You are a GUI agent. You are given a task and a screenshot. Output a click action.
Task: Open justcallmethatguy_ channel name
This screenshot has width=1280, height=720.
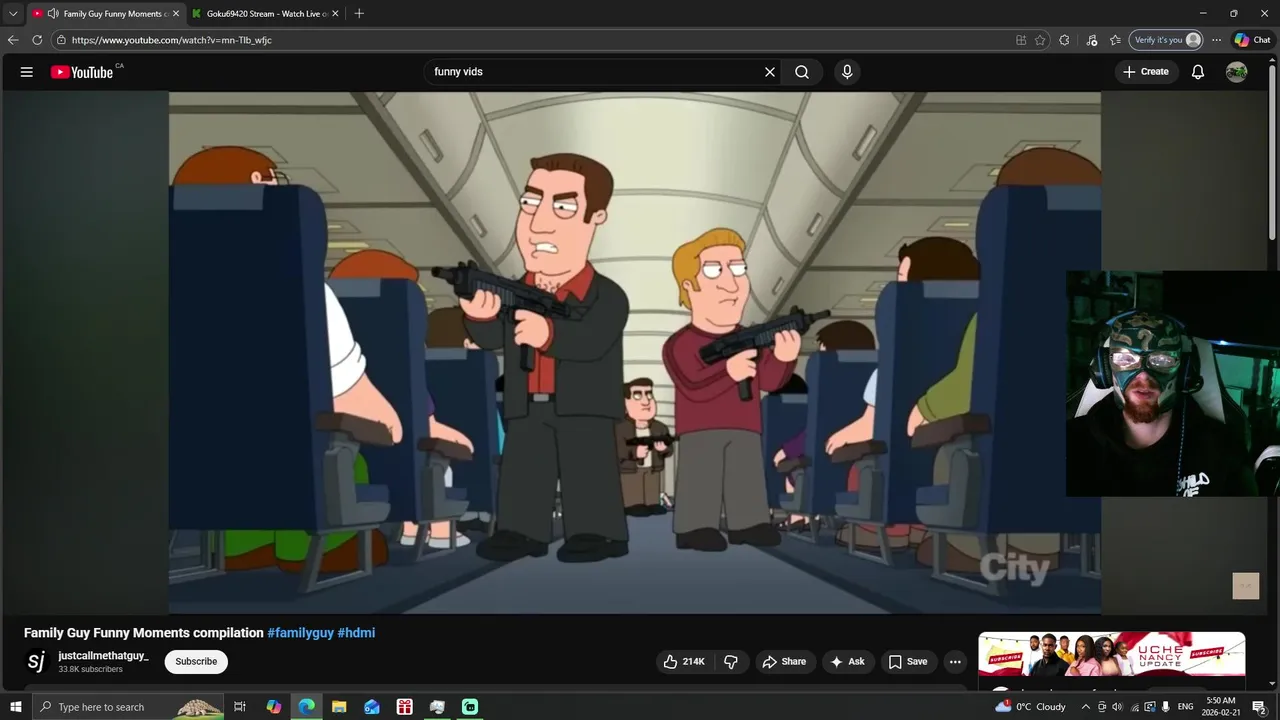pos(103,656)
